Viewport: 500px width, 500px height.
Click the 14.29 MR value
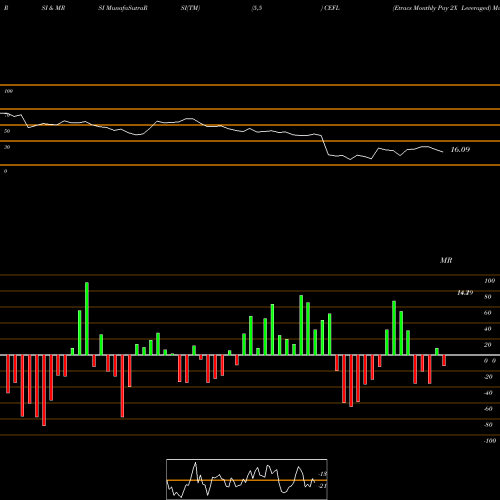(x=465, y=293)
